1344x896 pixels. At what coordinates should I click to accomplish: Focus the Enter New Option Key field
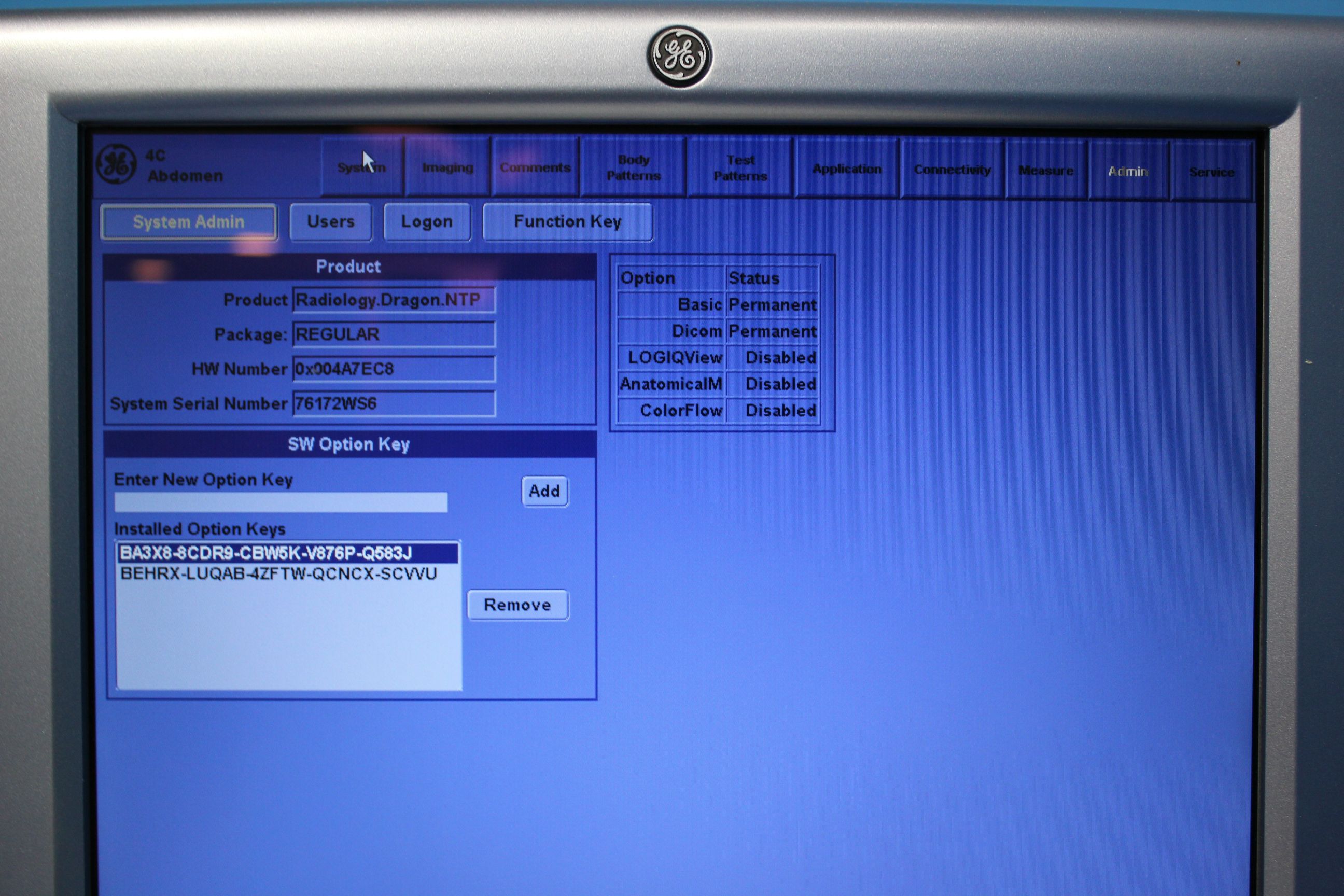click(x=281, y=502)
